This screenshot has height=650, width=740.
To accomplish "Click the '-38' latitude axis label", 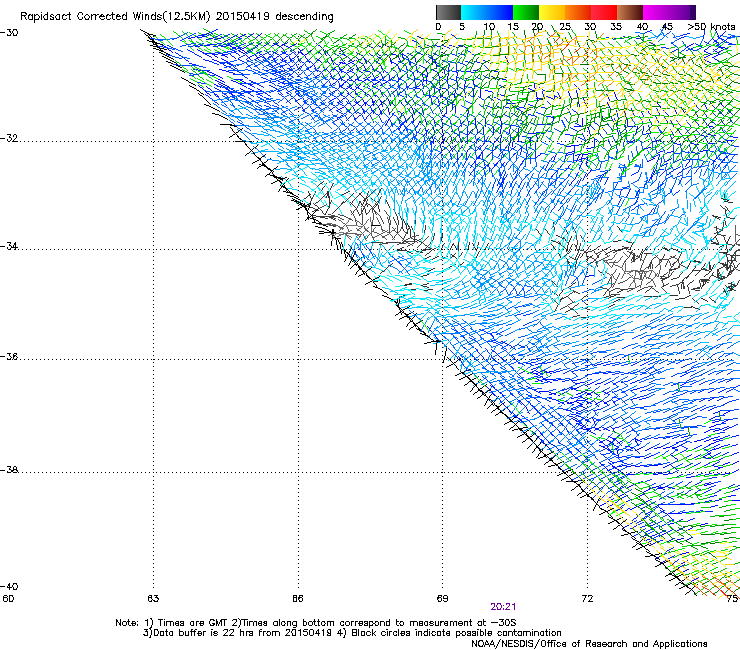I will (9, 470).
